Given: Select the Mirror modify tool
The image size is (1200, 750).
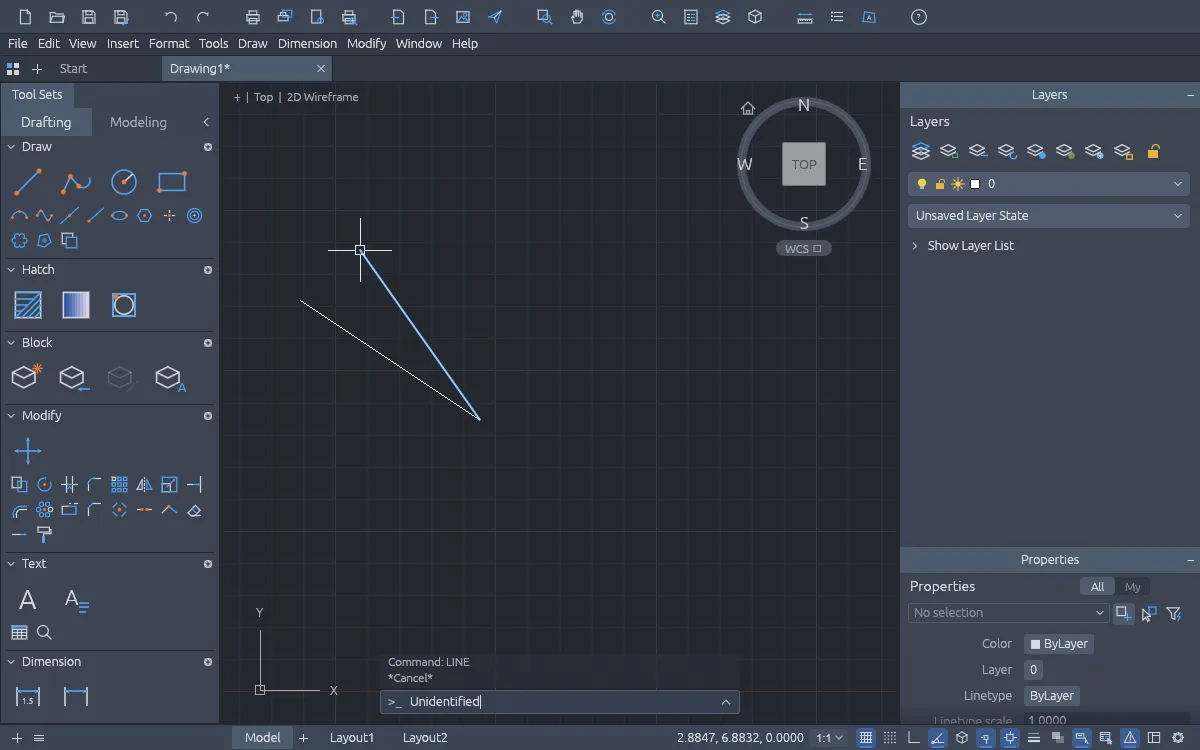Looking at the screenshot, I should 144,485.
